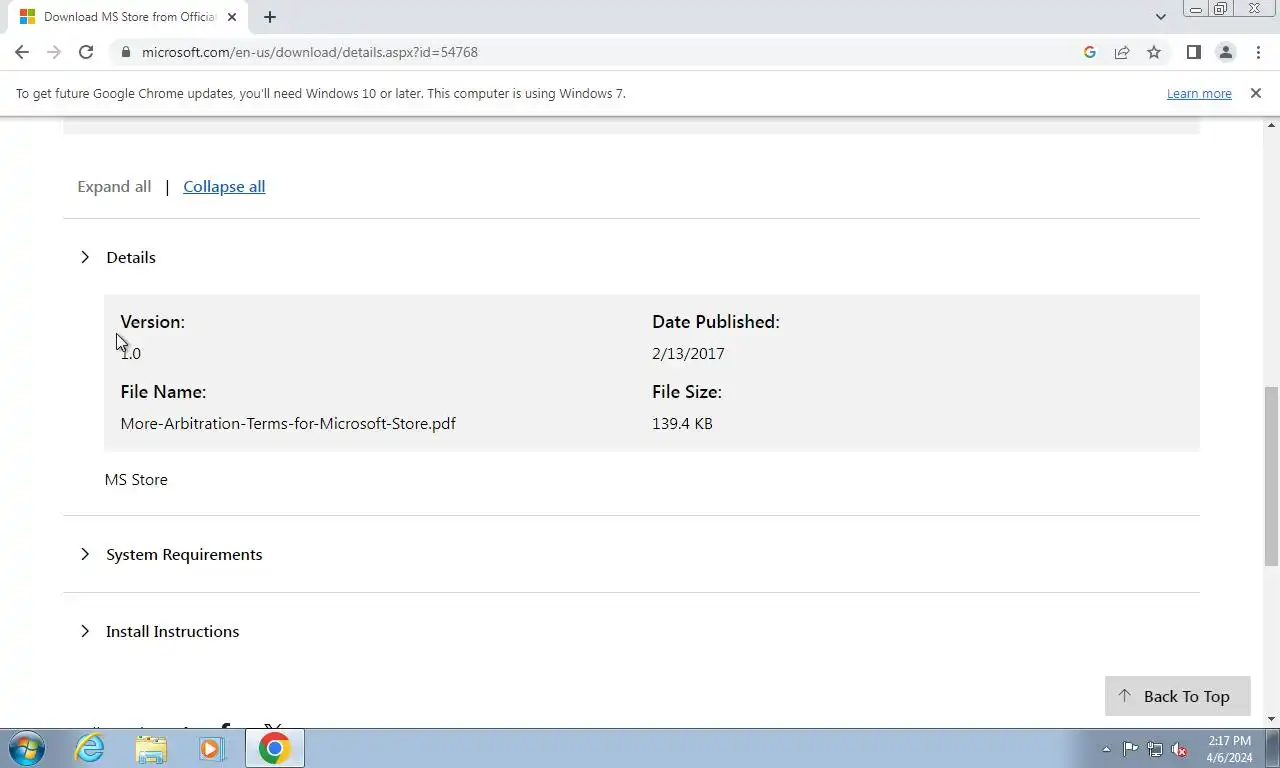
Task: Expand the System Requirements chevron
Action: coord(85,554)
